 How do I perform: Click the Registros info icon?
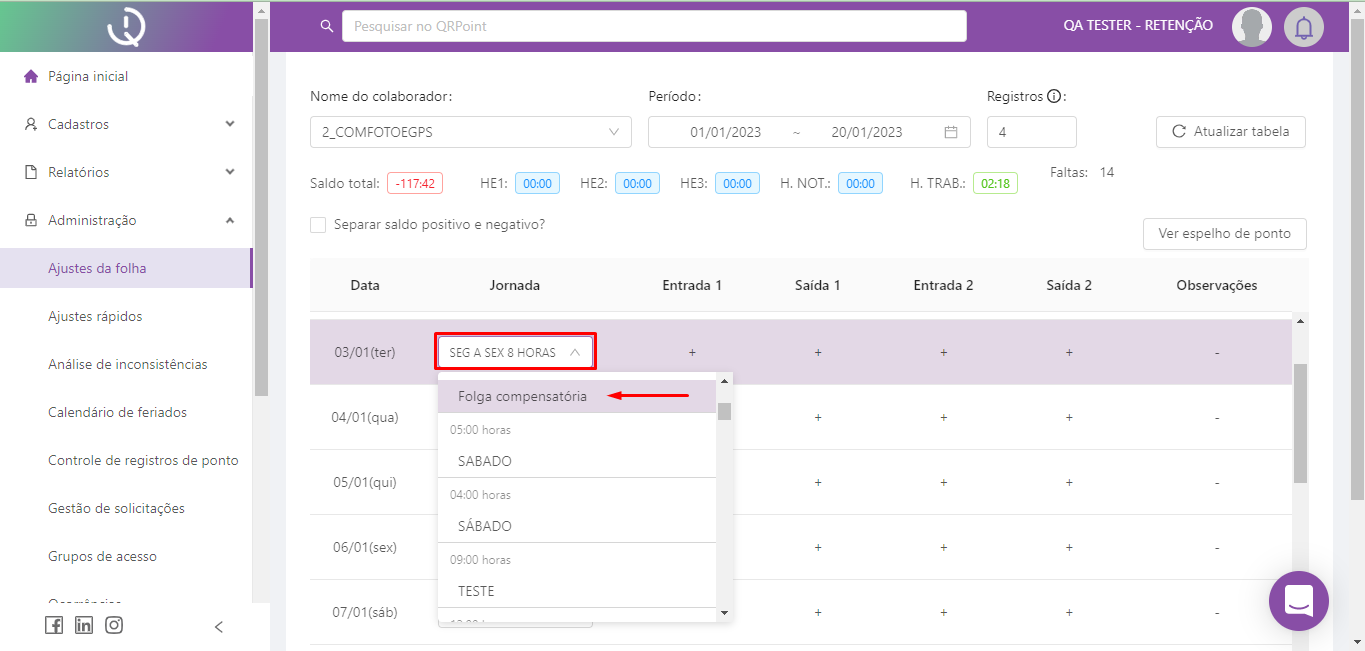[1053, 97]
